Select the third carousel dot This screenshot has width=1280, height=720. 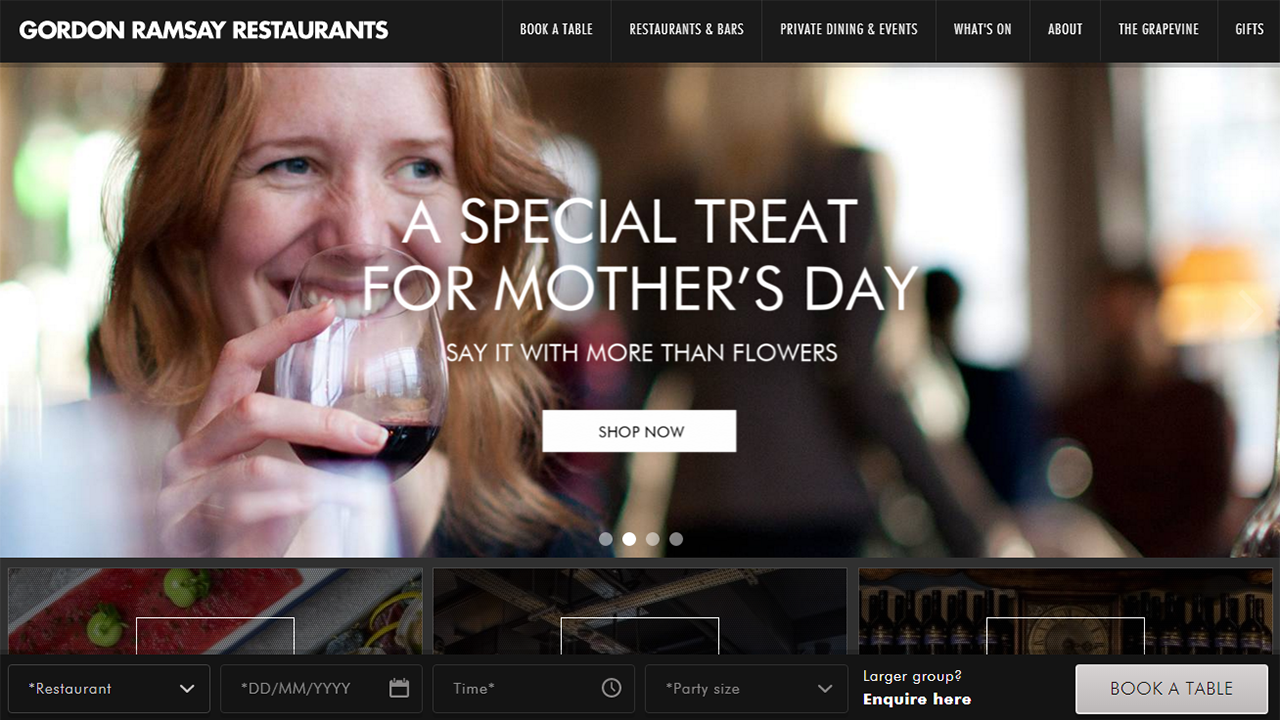pos(652,539)
